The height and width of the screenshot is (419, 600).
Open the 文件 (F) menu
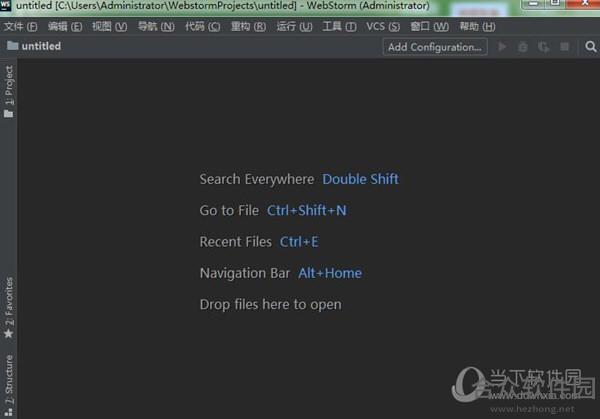[20, 26]
